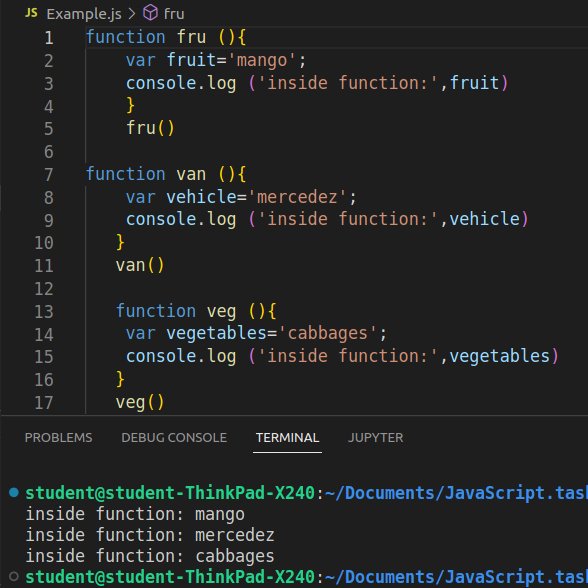Viewport: 588px width, 588px height.
Task: Click the 'cabbages' string on line 14
Action: [327, 334]
